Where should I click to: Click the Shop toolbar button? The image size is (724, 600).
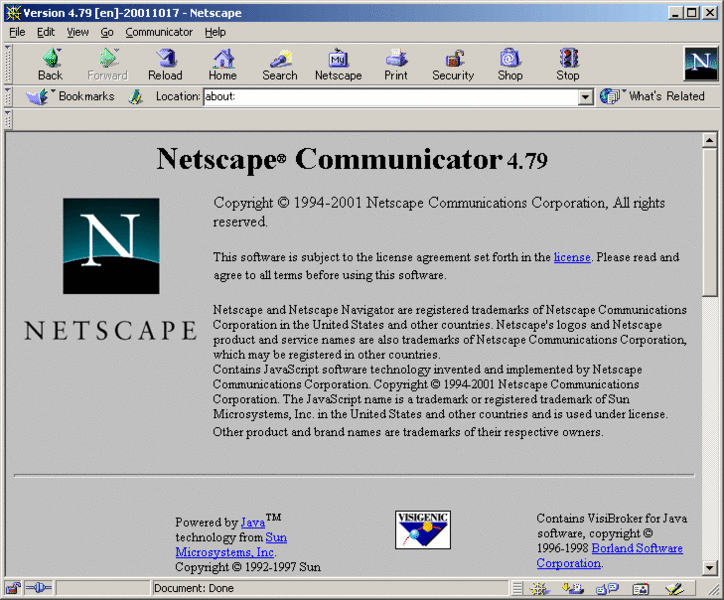[x=510, y=65]
